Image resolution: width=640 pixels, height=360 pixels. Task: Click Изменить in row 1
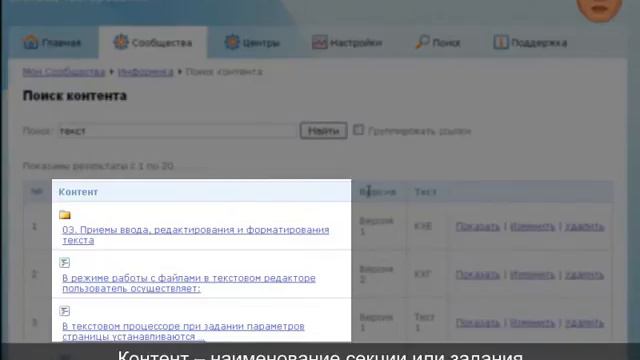pos(533,227)
